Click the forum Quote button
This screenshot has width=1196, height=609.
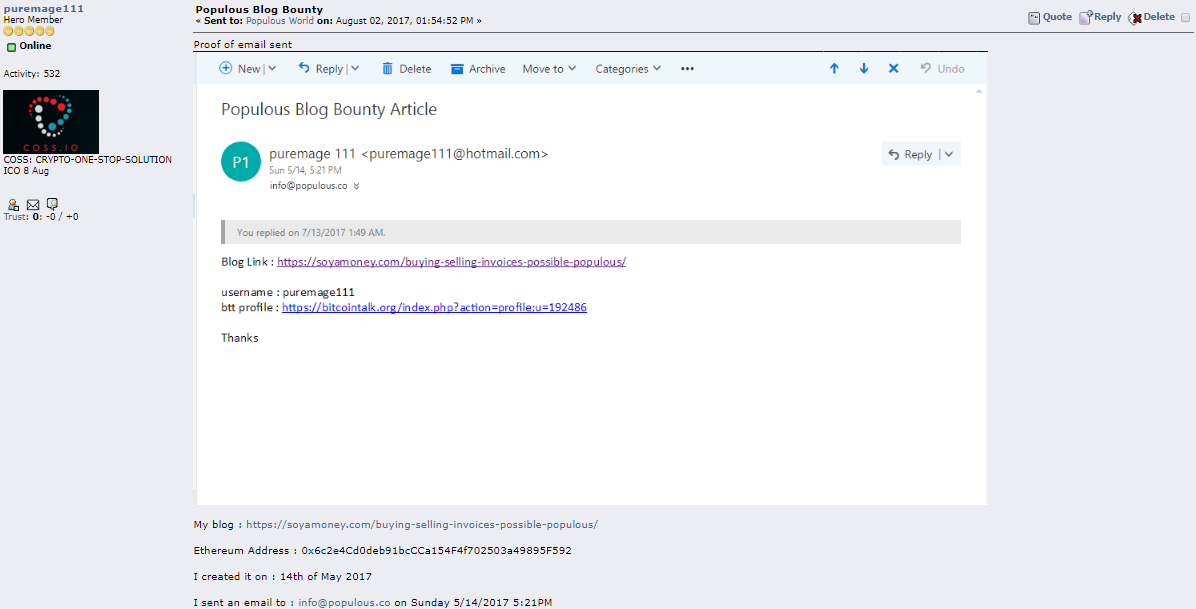point(1050,17)
